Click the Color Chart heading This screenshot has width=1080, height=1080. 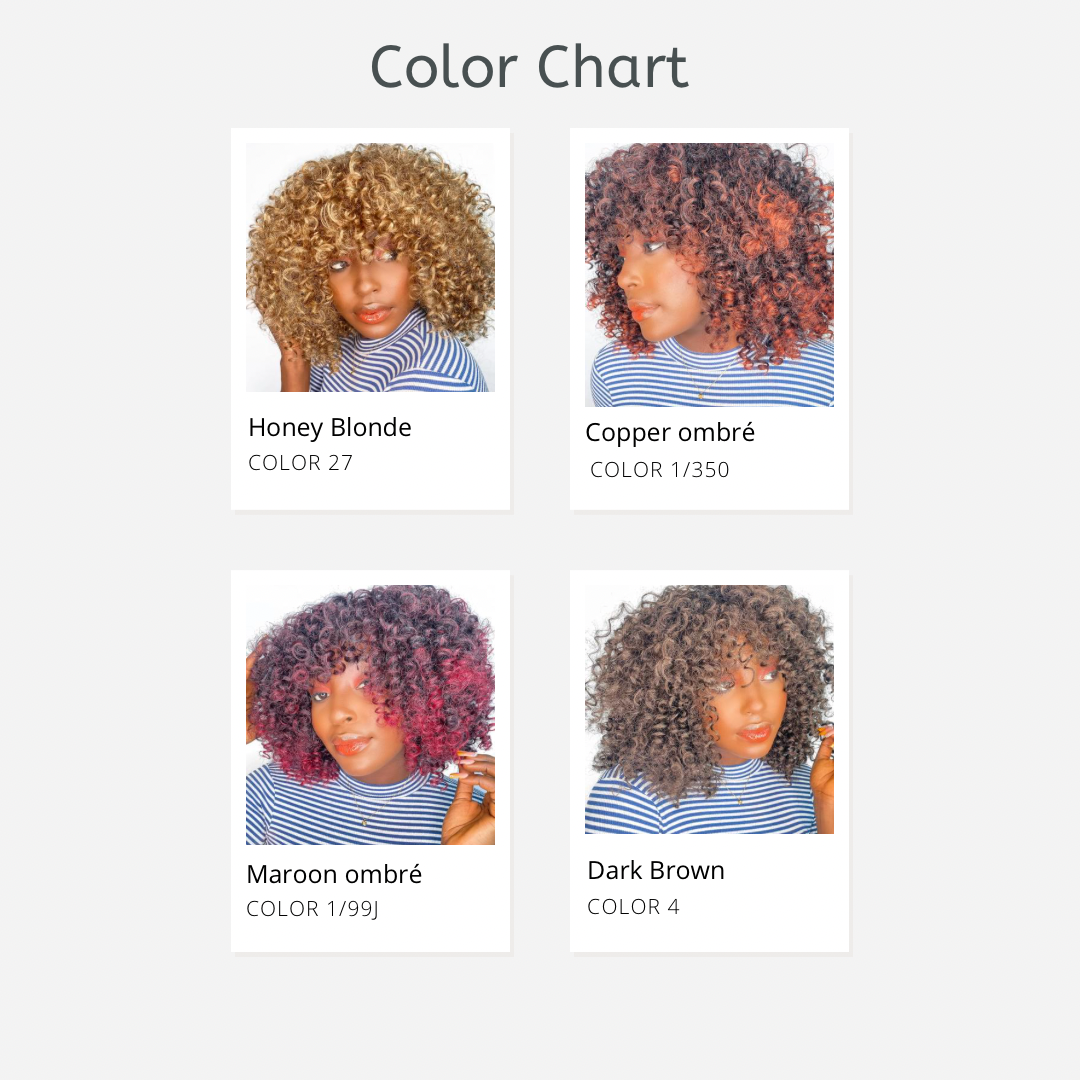click(x=529, y=67)
